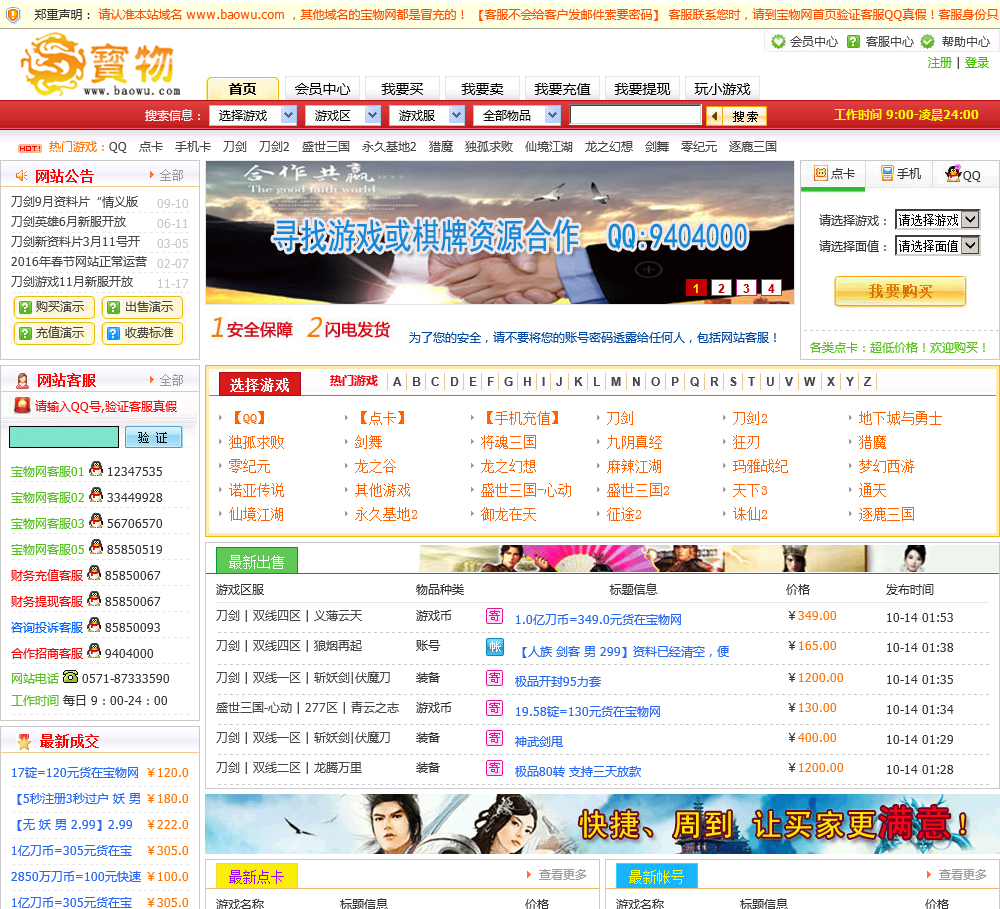Select 地下城与勇士 in game list
1000x909 pixels.
[900, 418]
